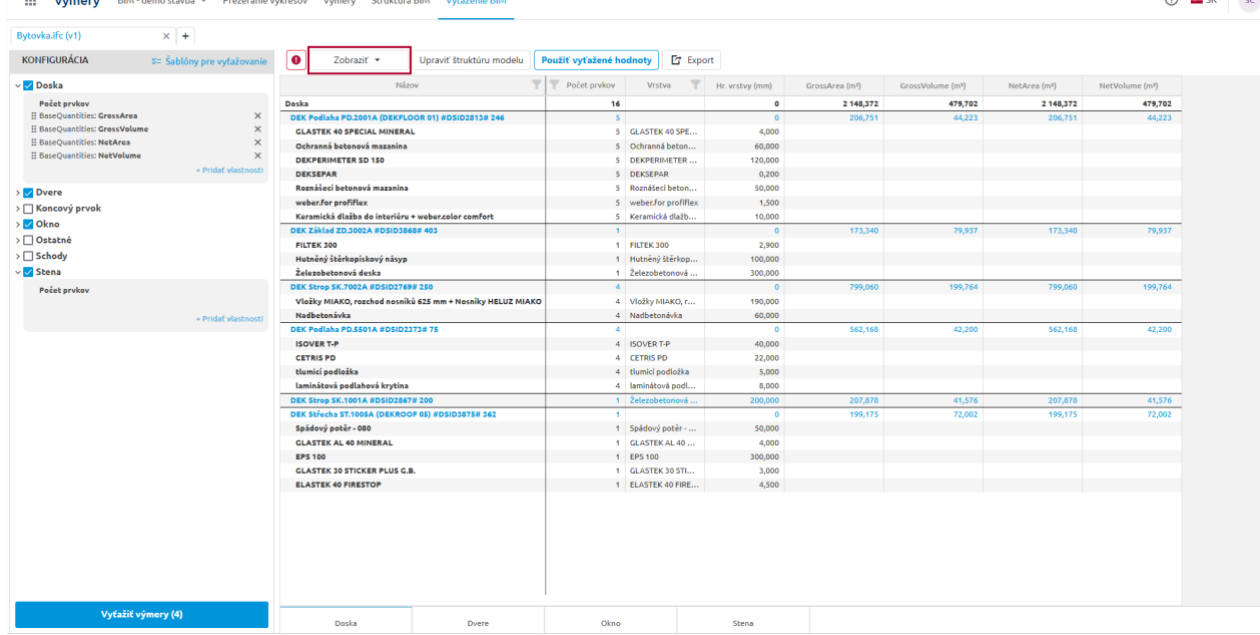Expand the Schody category
Image resolution: width=1260 pixels, height=635 pixels.
(x=17, y=256)
